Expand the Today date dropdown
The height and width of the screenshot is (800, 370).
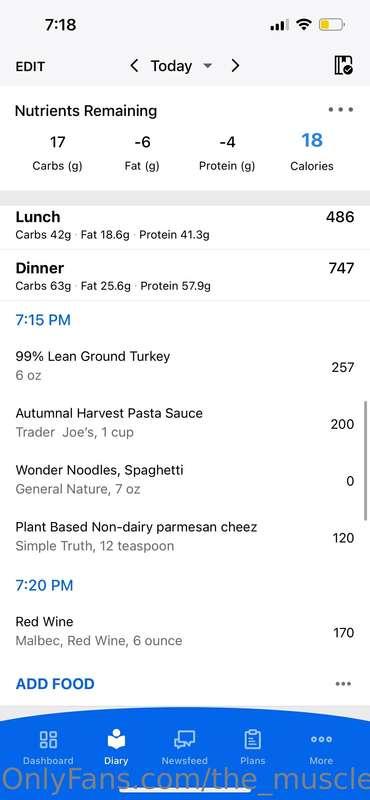click(181, 66)
